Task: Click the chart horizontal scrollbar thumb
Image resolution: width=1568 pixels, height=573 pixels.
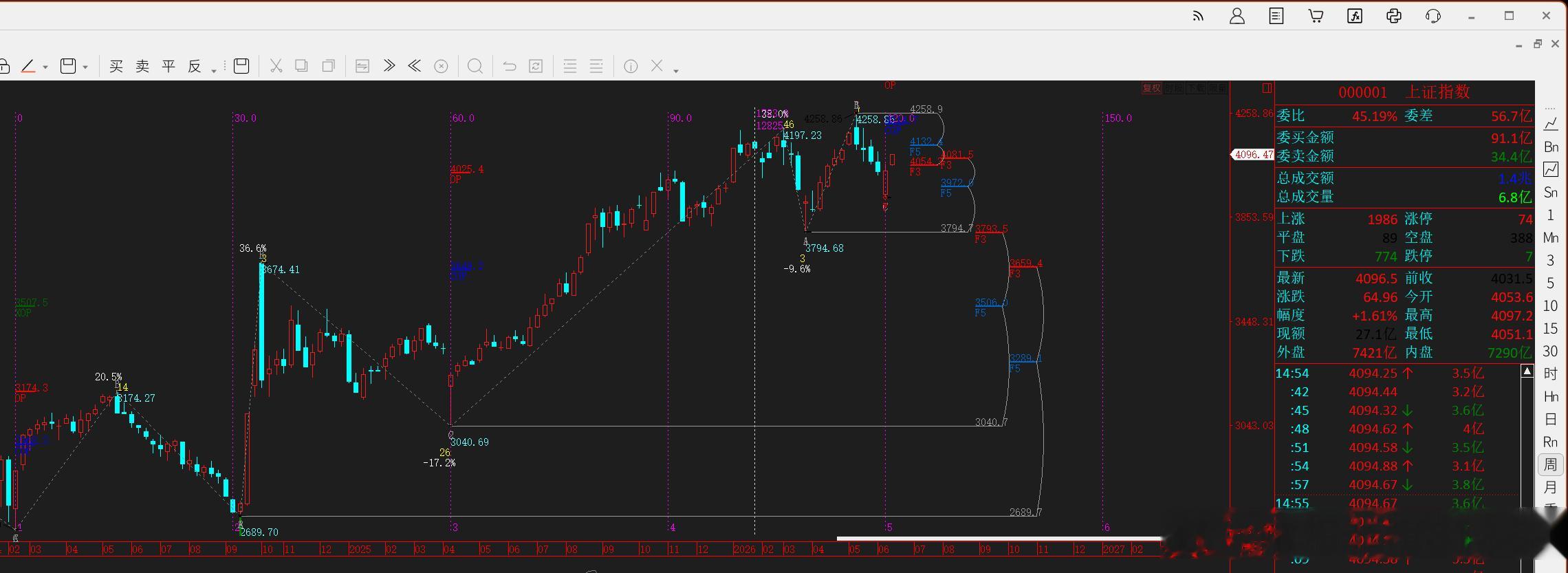Action: point(999,539)
